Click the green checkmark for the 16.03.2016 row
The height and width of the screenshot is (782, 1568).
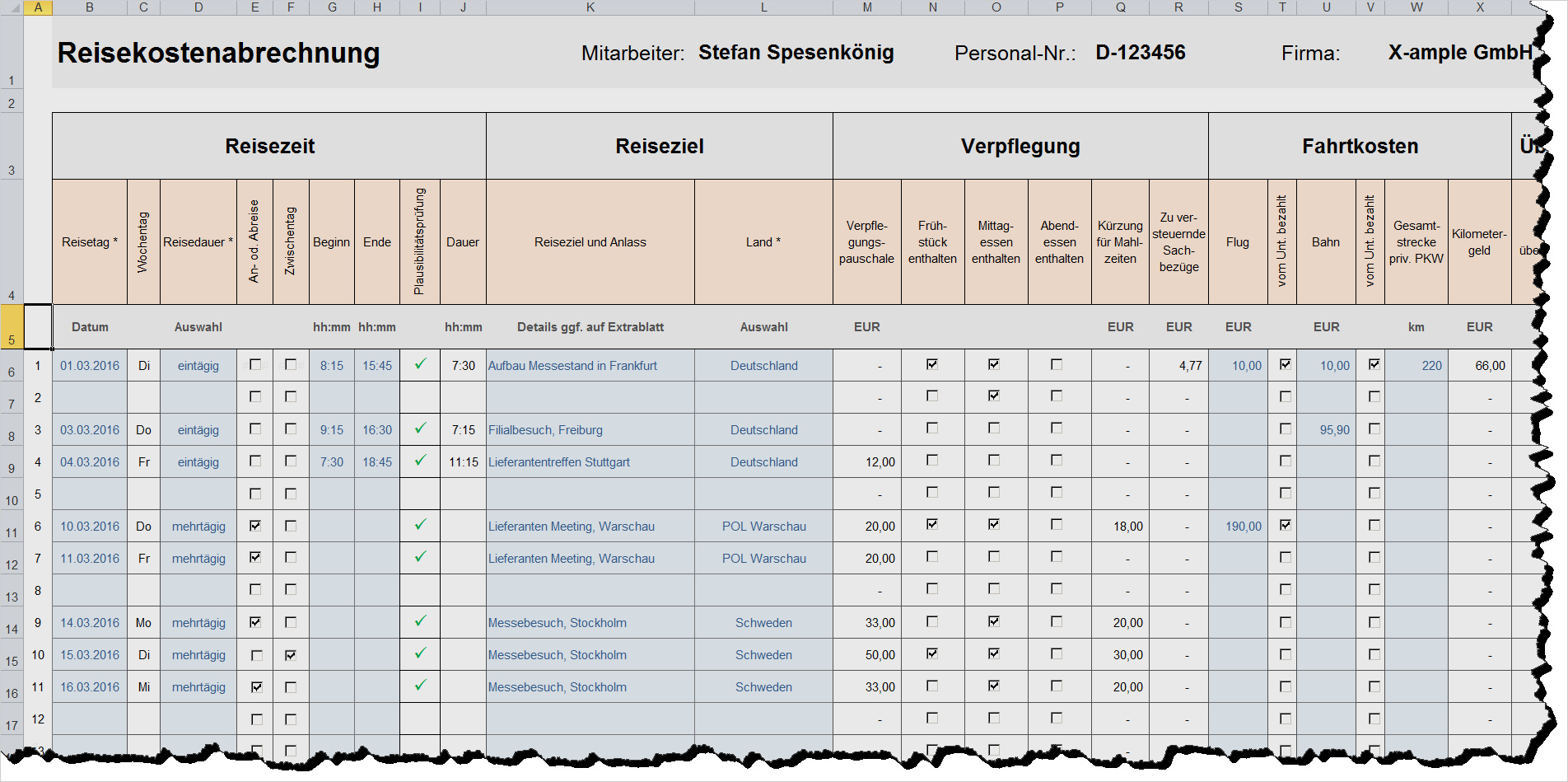click(420, 686)
